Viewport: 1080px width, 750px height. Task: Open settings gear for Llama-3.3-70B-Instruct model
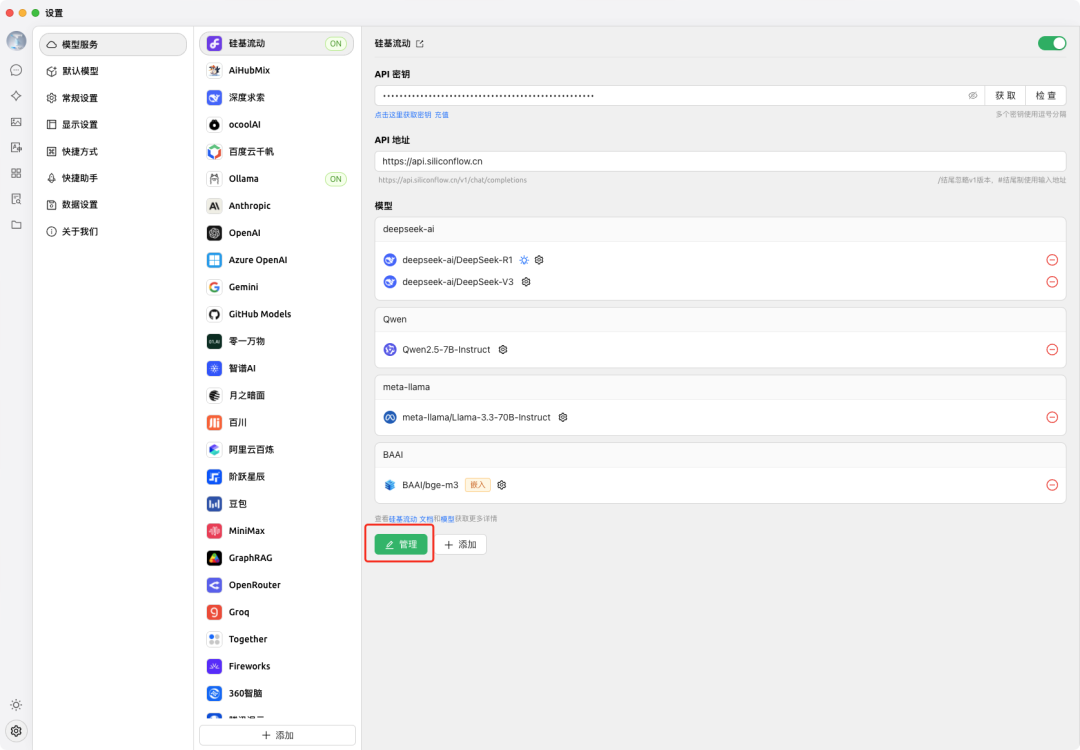click(563, 417)
